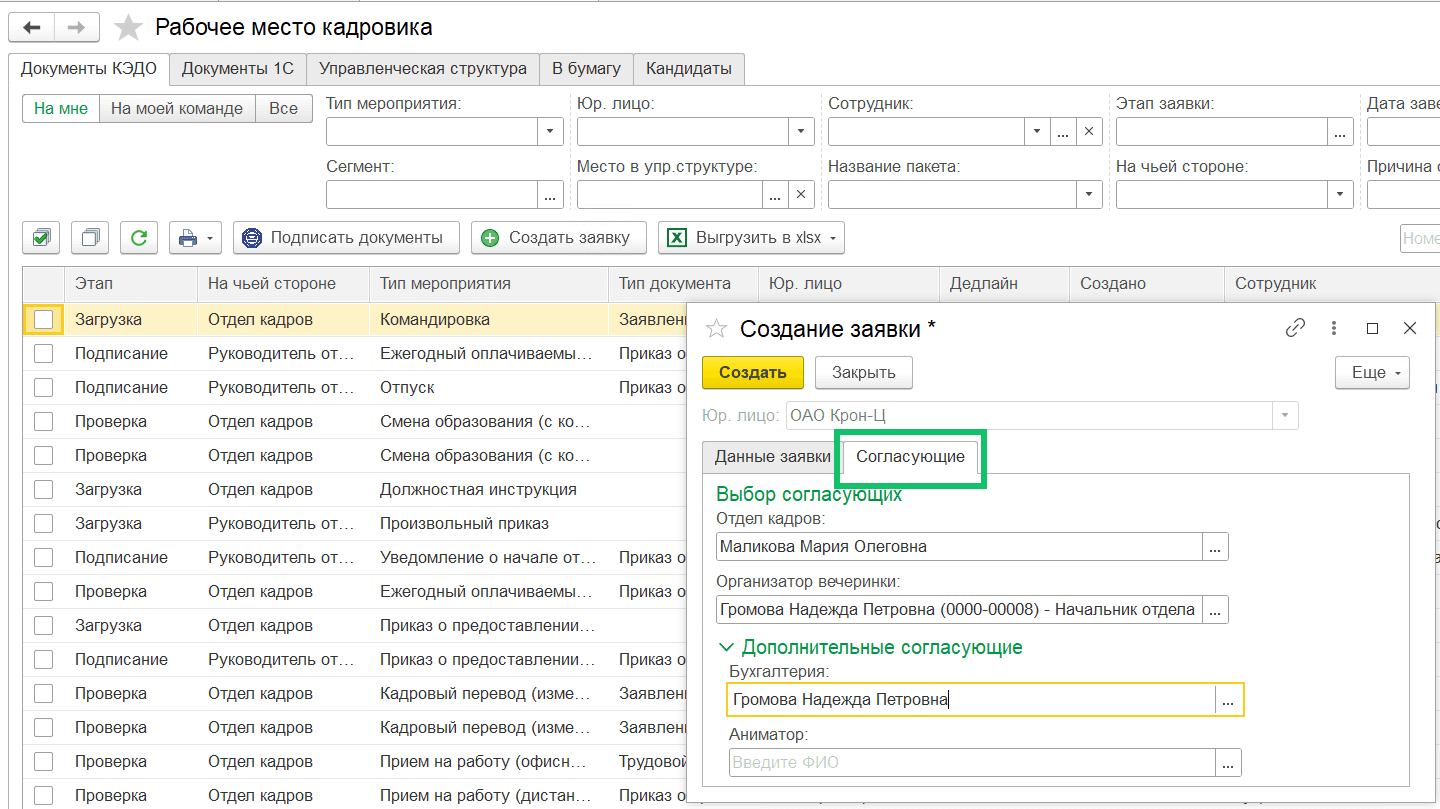Sort by the Дедлайн column header

pos(1004,284)
